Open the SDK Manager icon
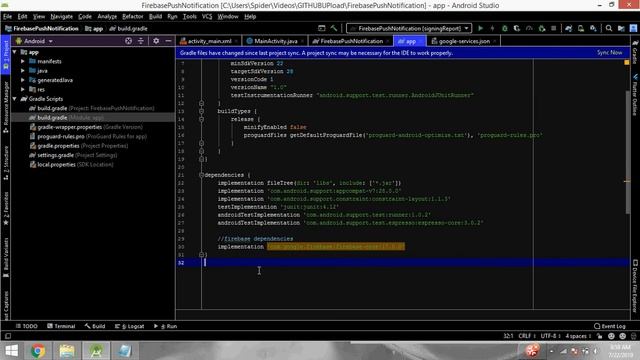The height and width of the screenshot is (360, 640). coord(593,28)
